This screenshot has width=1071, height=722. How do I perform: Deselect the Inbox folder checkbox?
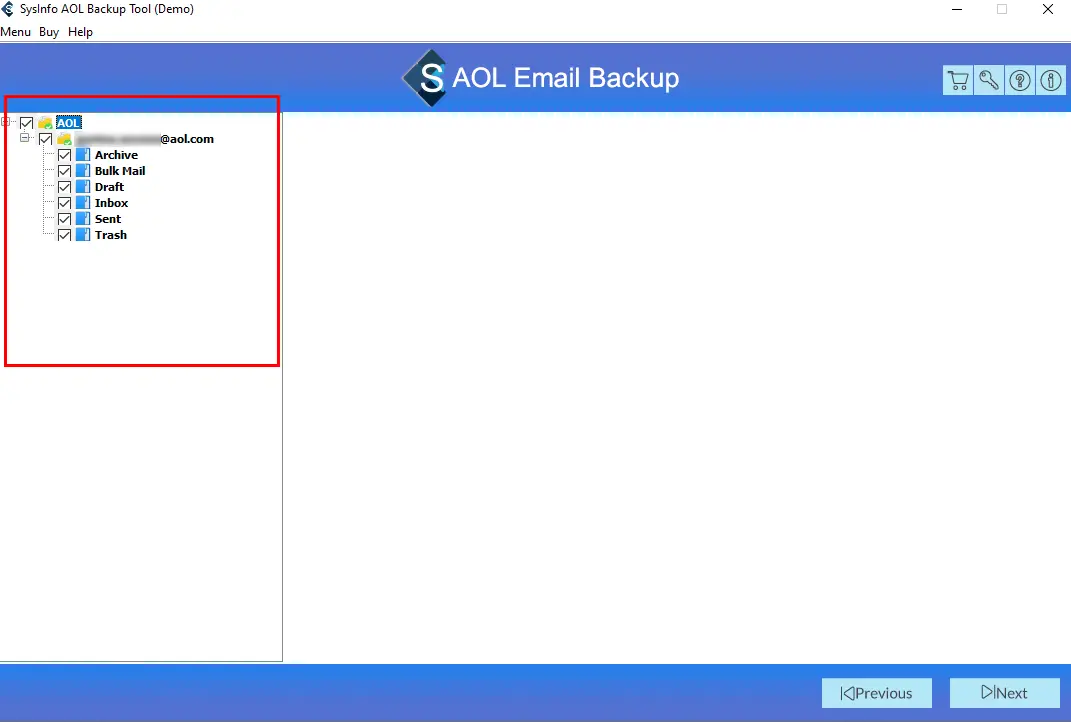65,203
